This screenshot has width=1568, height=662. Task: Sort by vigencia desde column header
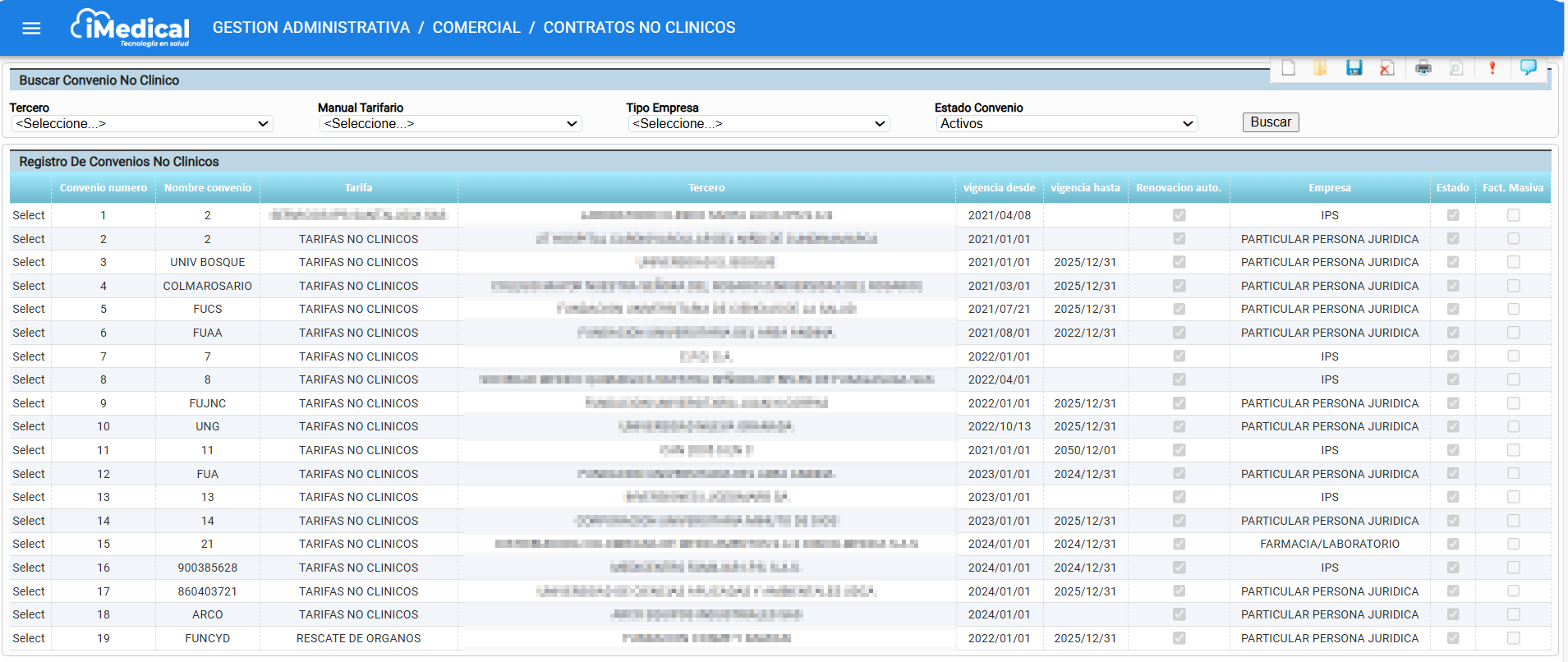pos(999,188)
